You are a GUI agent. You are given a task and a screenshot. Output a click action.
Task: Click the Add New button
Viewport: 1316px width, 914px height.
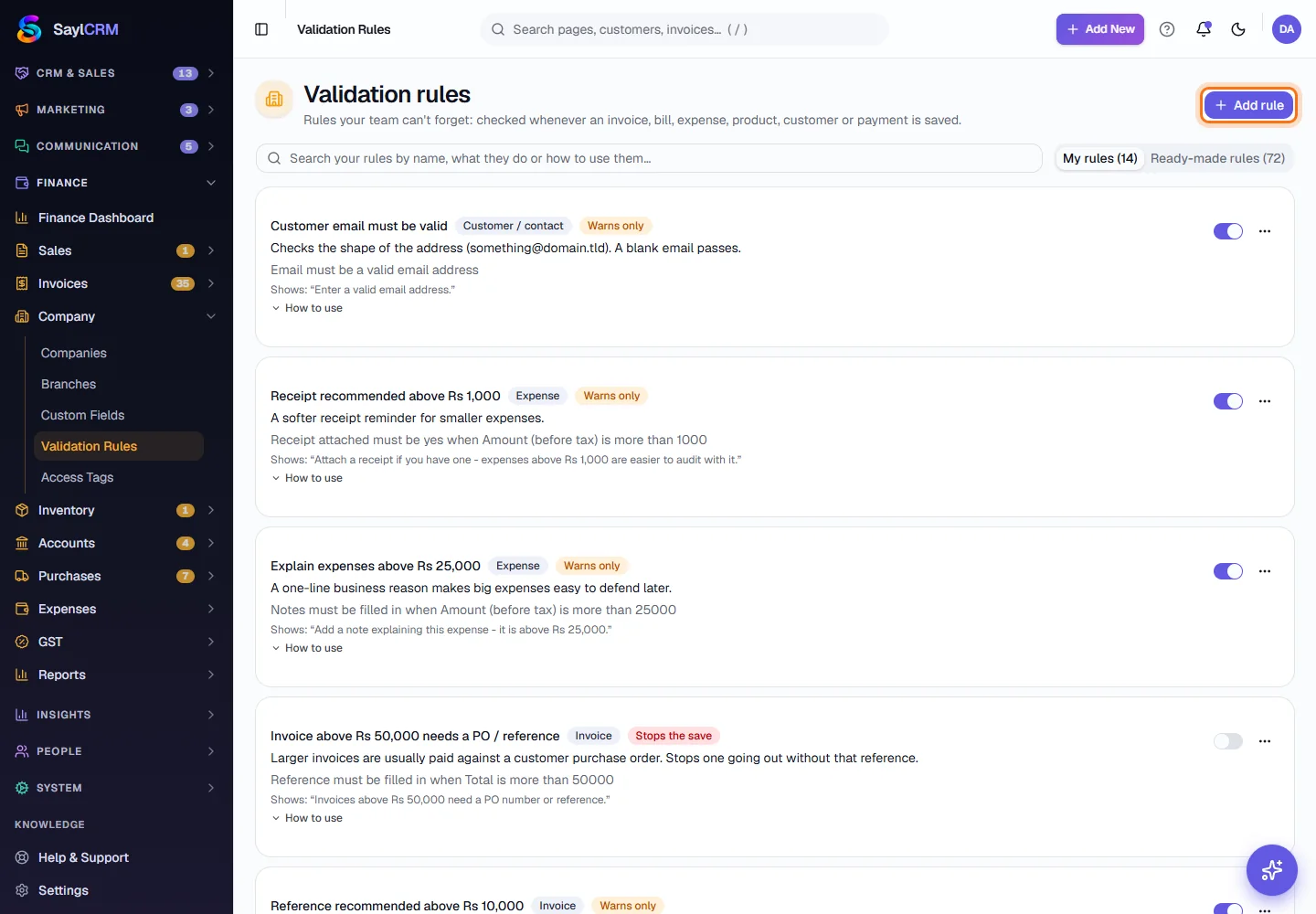tap(1100, 29)
